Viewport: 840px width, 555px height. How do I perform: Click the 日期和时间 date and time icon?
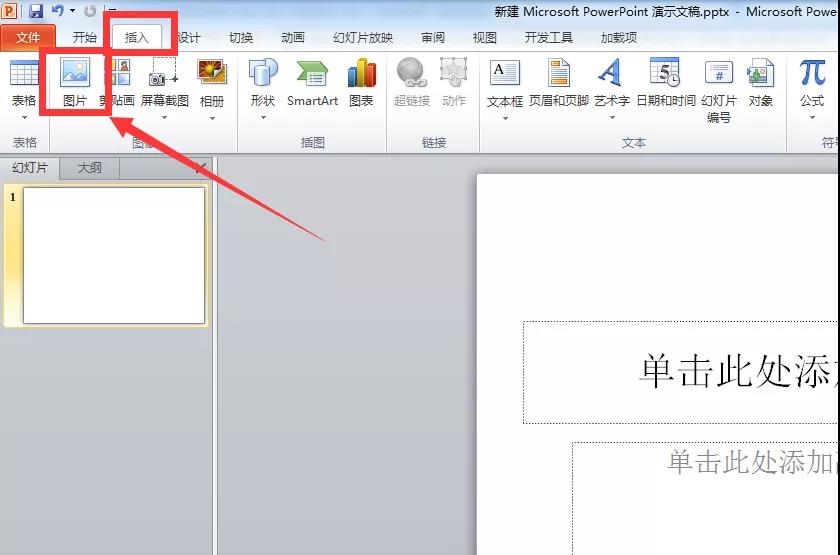[665, 73]
